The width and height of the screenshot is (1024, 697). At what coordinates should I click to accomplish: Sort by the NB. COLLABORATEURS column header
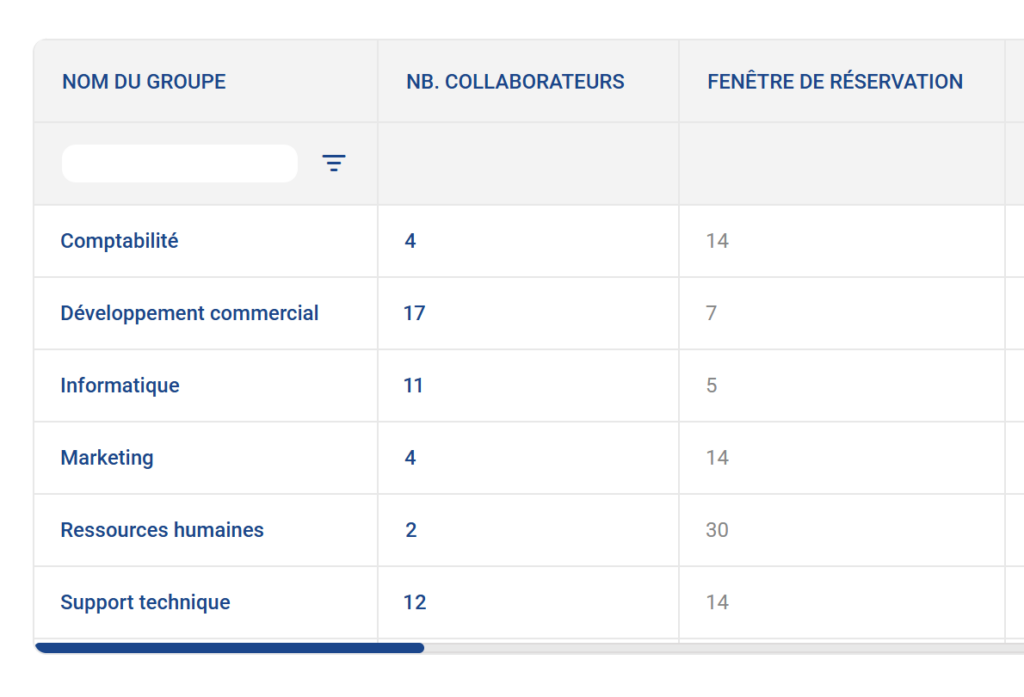pos(514,81)
